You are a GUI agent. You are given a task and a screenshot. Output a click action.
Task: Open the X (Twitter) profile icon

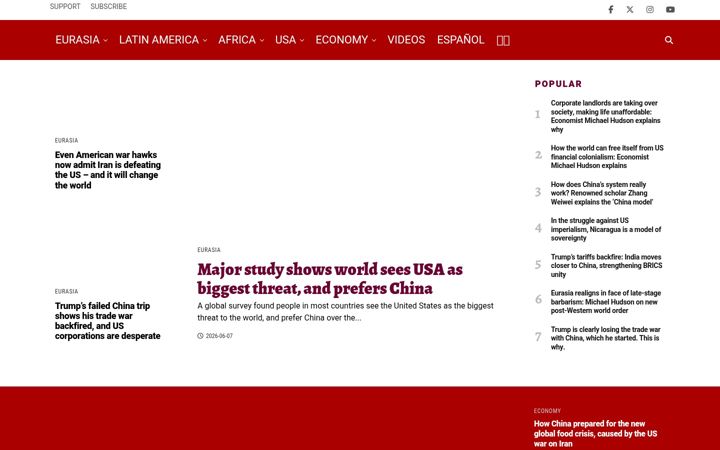tap(630, 10)
